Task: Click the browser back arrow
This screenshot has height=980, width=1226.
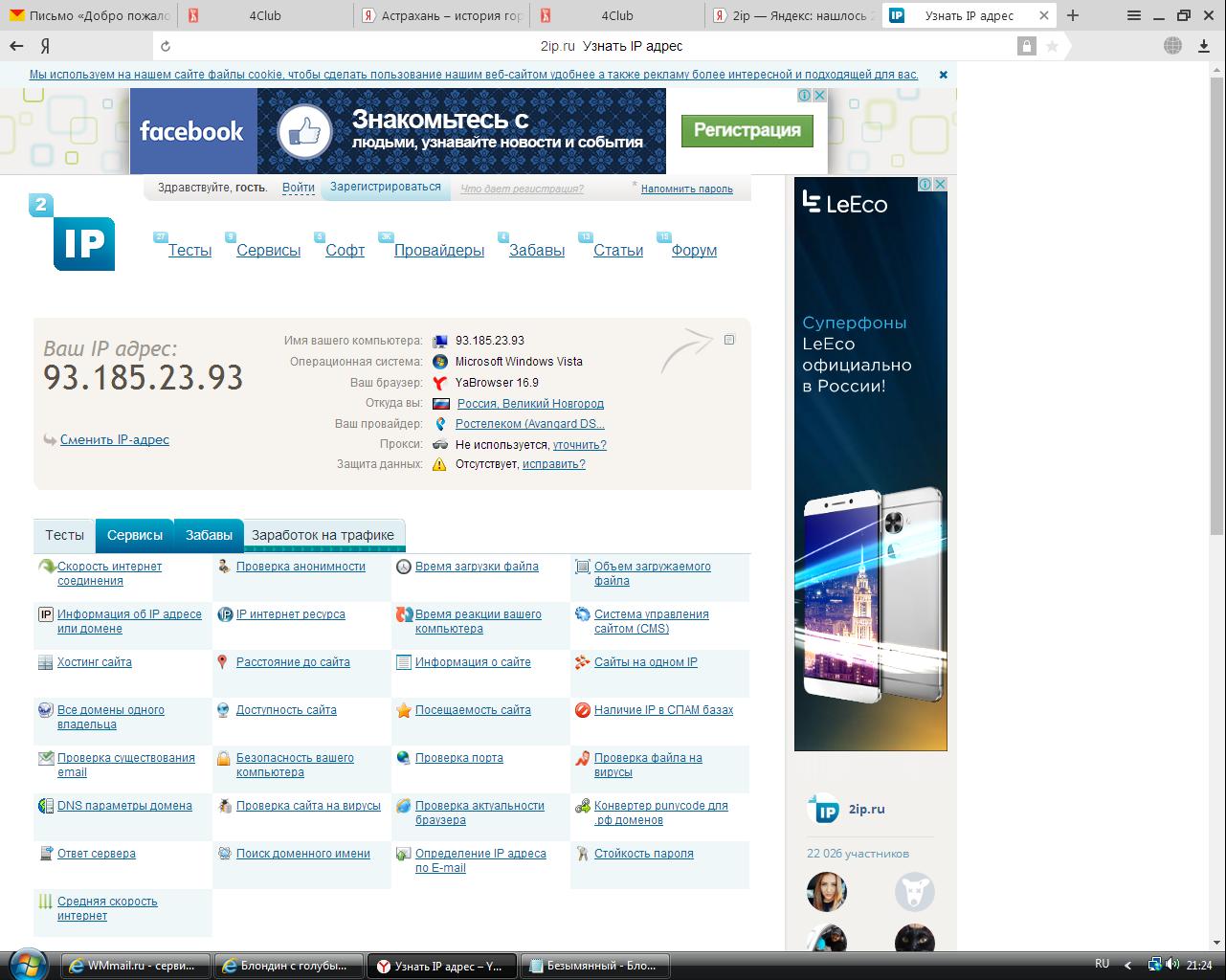Action: pos(16,46)
